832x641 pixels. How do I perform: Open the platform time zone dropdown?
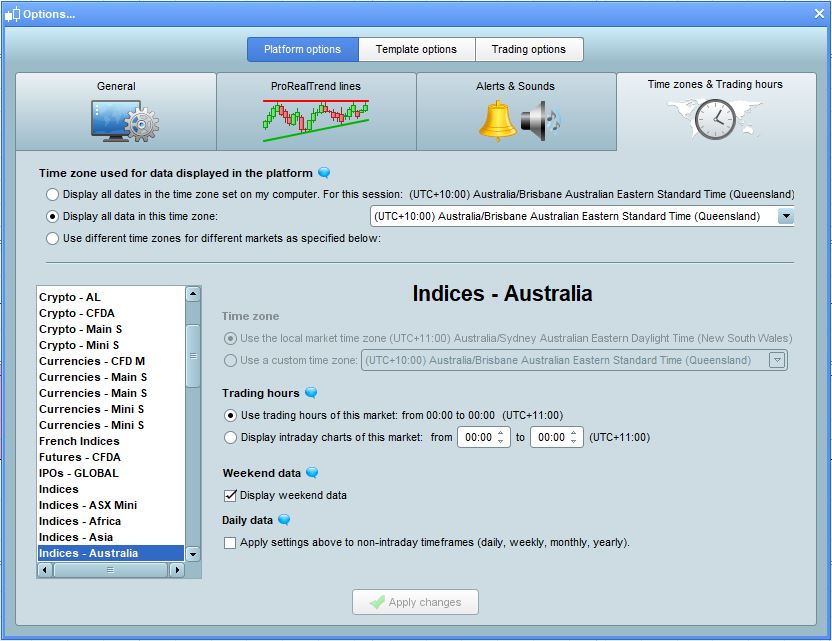point(786,216)
